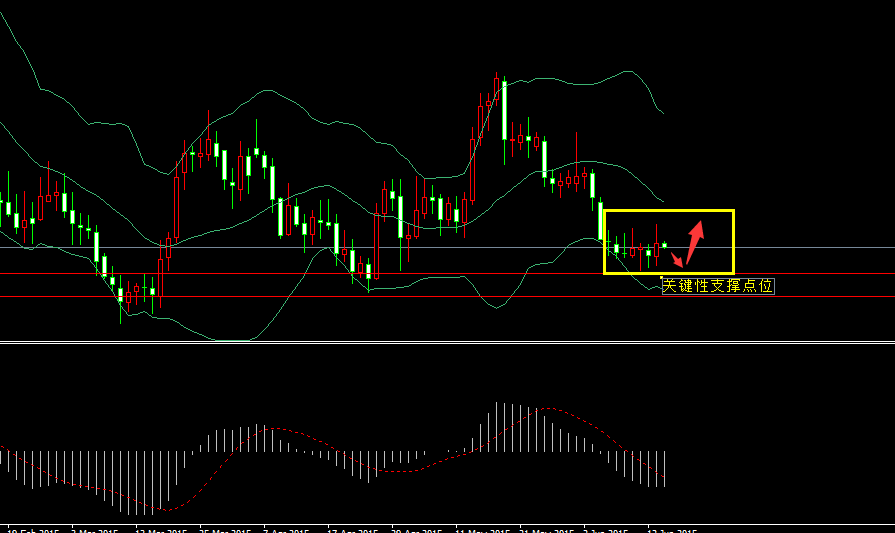Select the 关键性支撑点位 text label

coord(717,286)
